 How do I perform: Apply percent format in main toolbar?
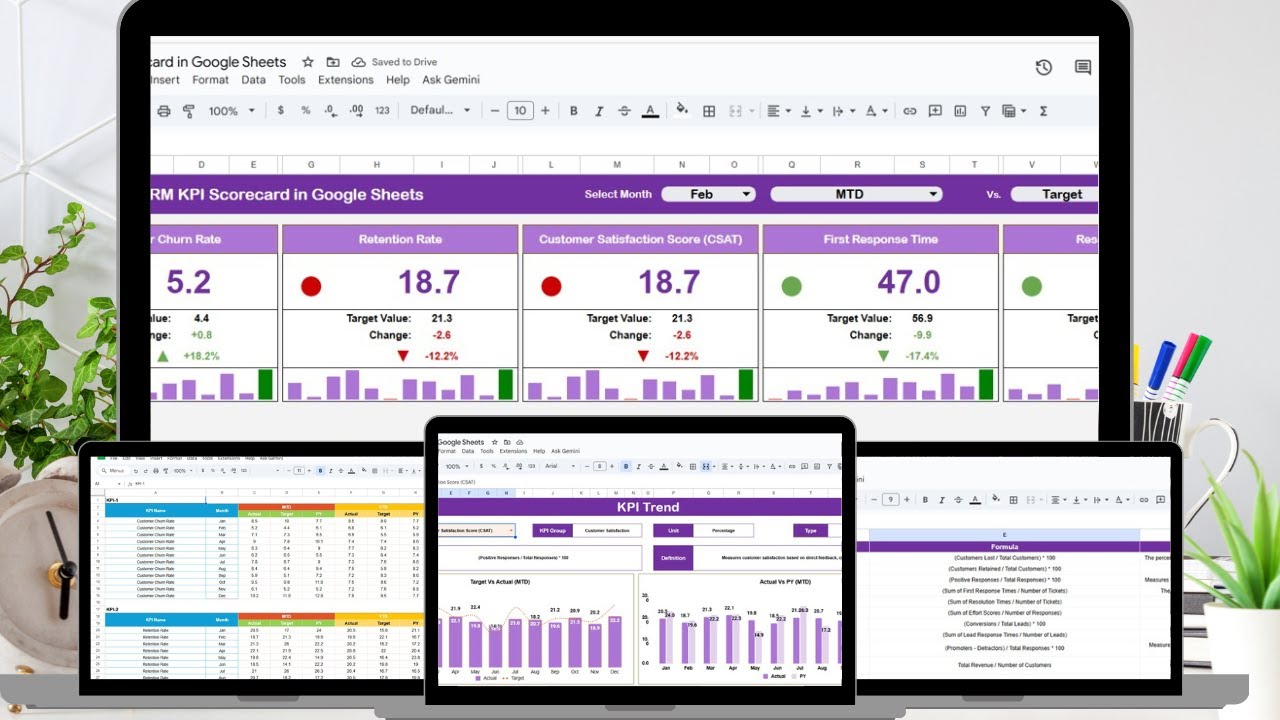click(306, 111)
